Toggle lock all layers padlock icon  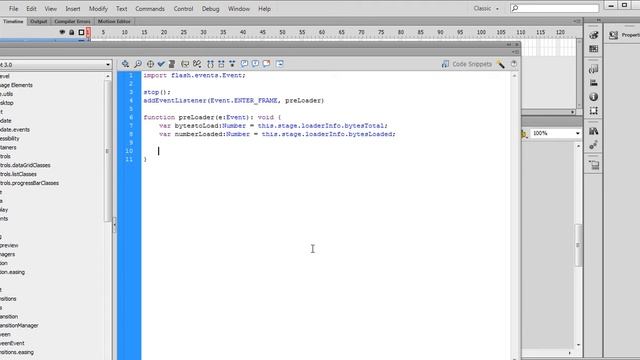71,32
